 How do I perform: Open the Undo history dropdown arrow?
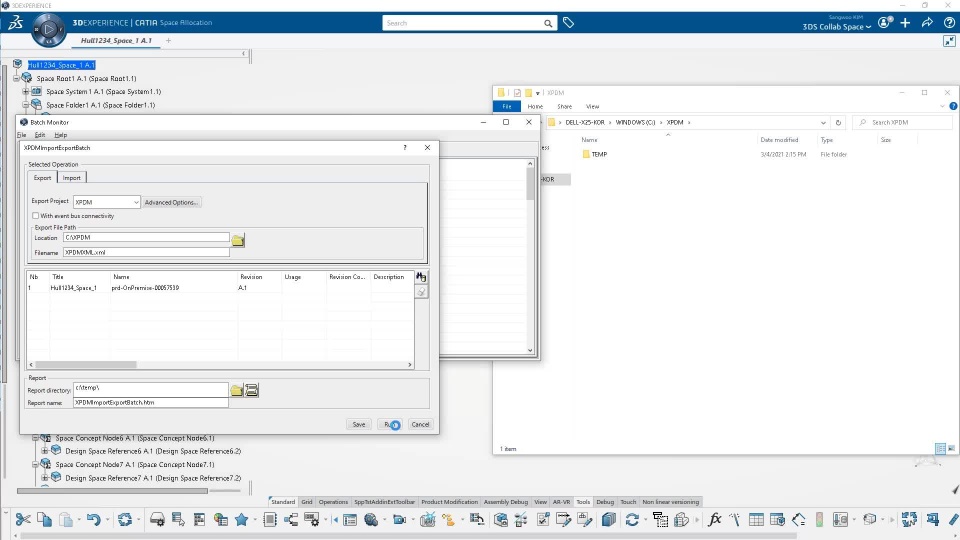[x=107, y=520]
